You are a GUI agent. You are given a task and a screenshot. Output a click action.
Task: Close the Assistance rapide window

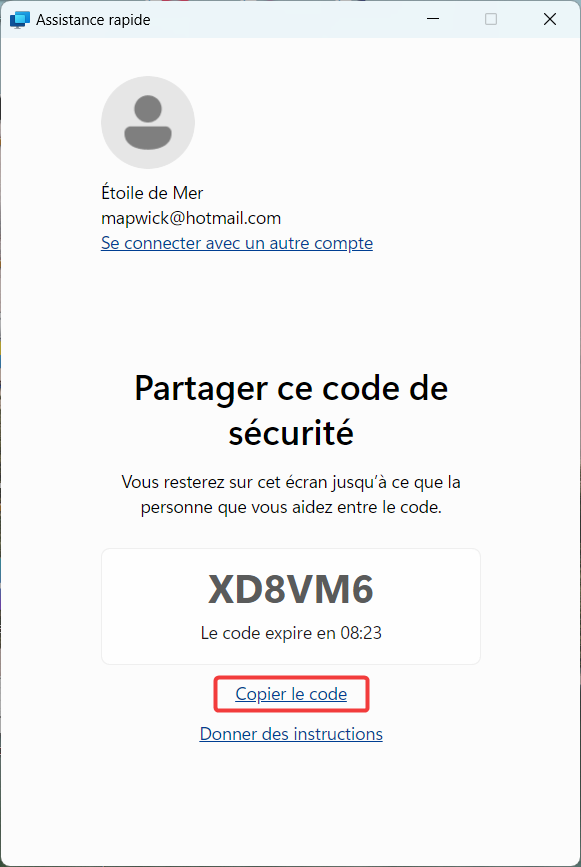(549, 19)
